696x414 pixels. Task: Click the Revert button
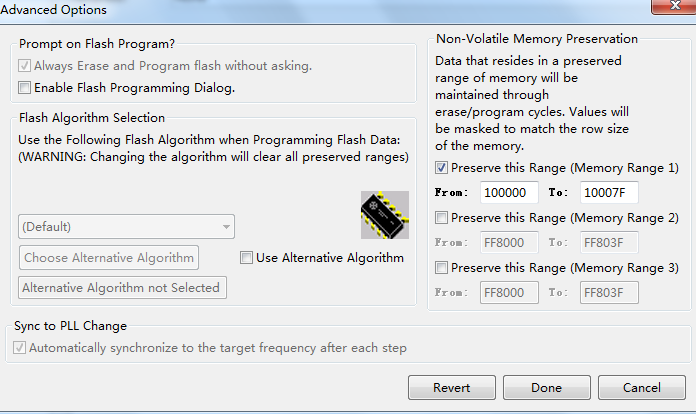tap(451, 387)
